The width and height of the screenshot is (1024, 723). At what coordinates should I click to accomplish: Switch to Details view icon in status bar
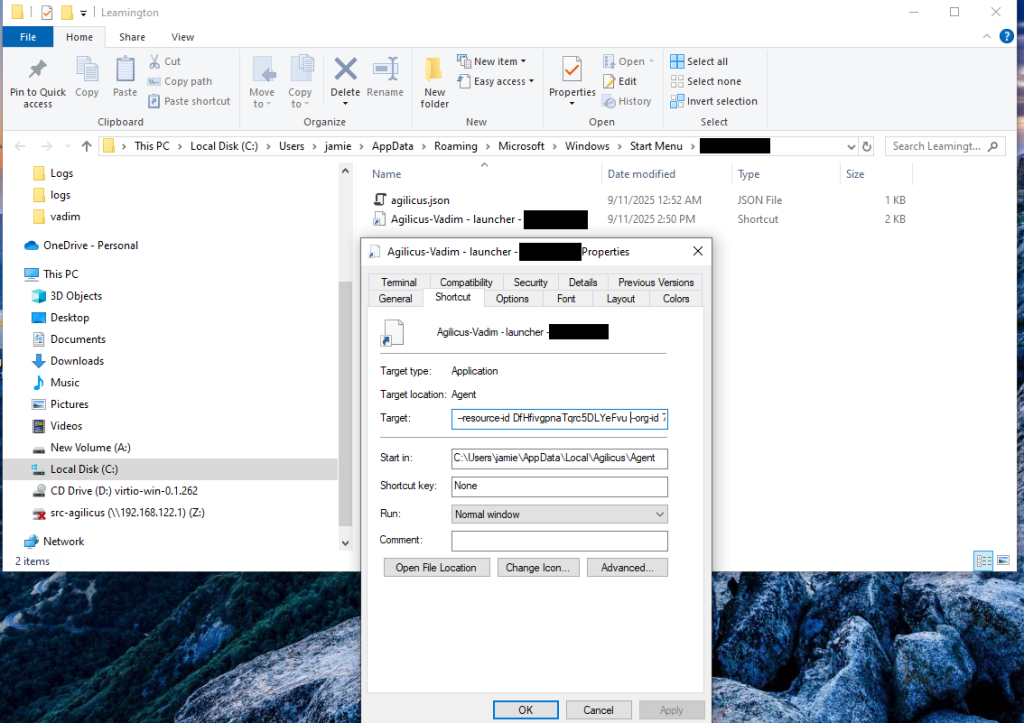[984, 560]
